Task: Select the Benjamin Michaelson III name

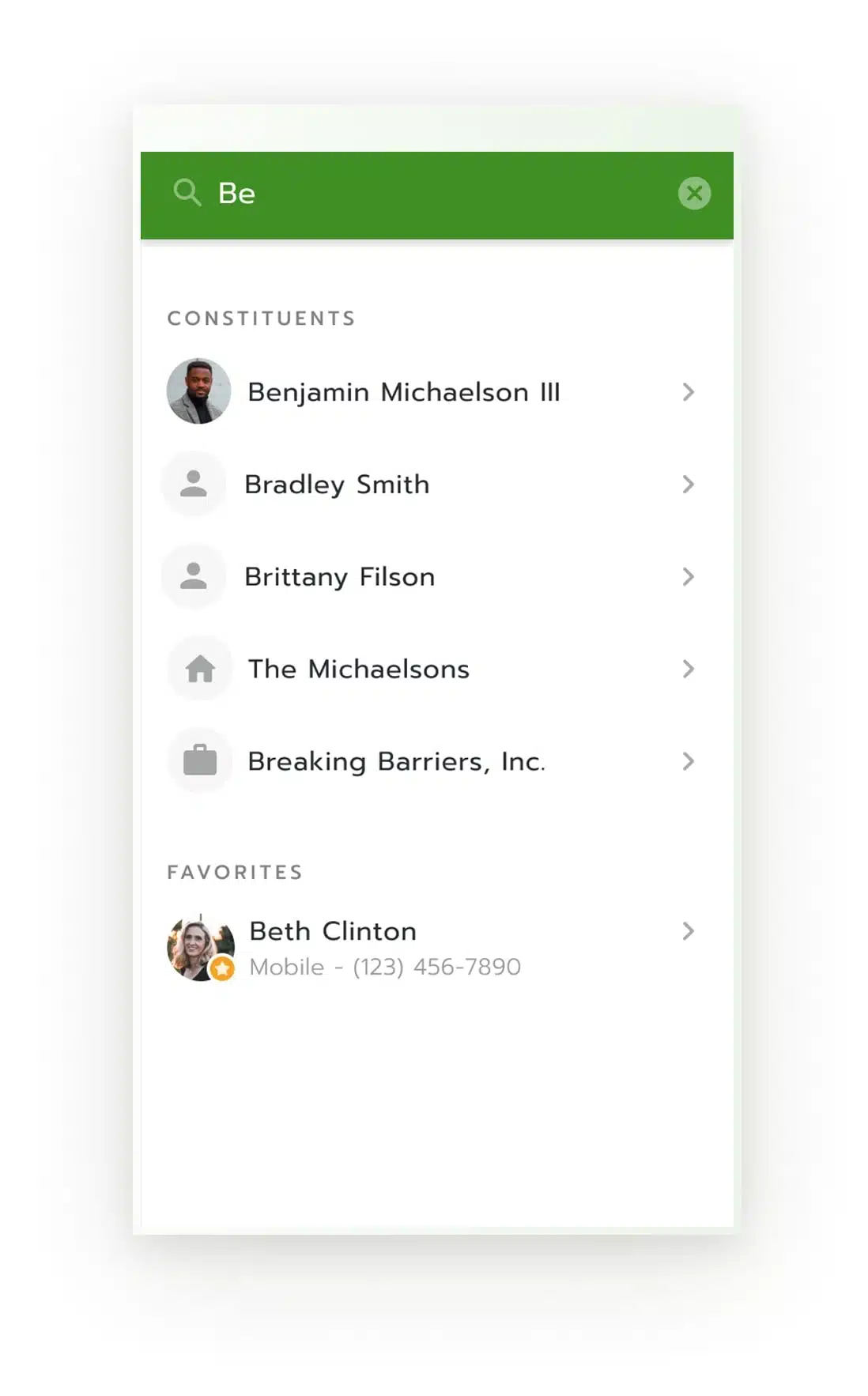Action: coord(403,392)
